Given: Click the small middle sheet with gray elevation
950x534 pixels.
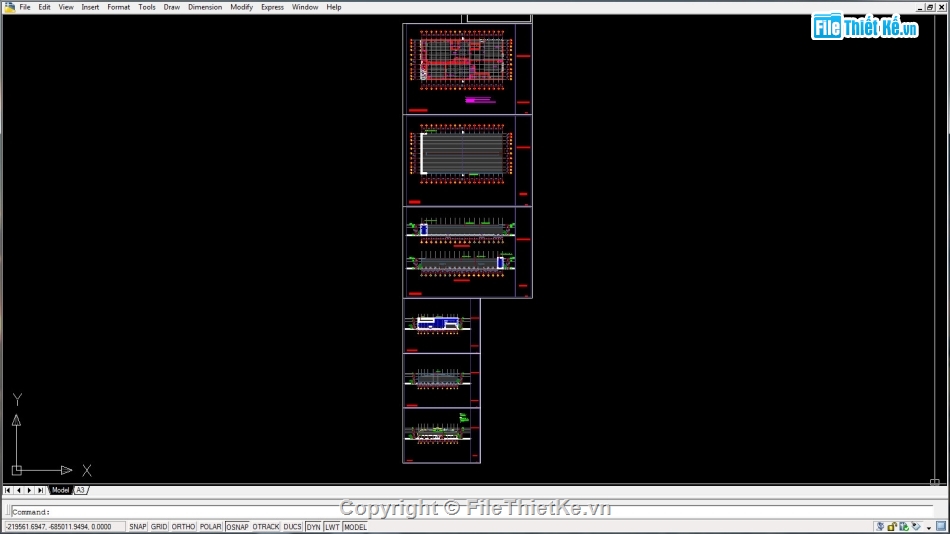Looking at the screenshot, I should pos(441,381).
